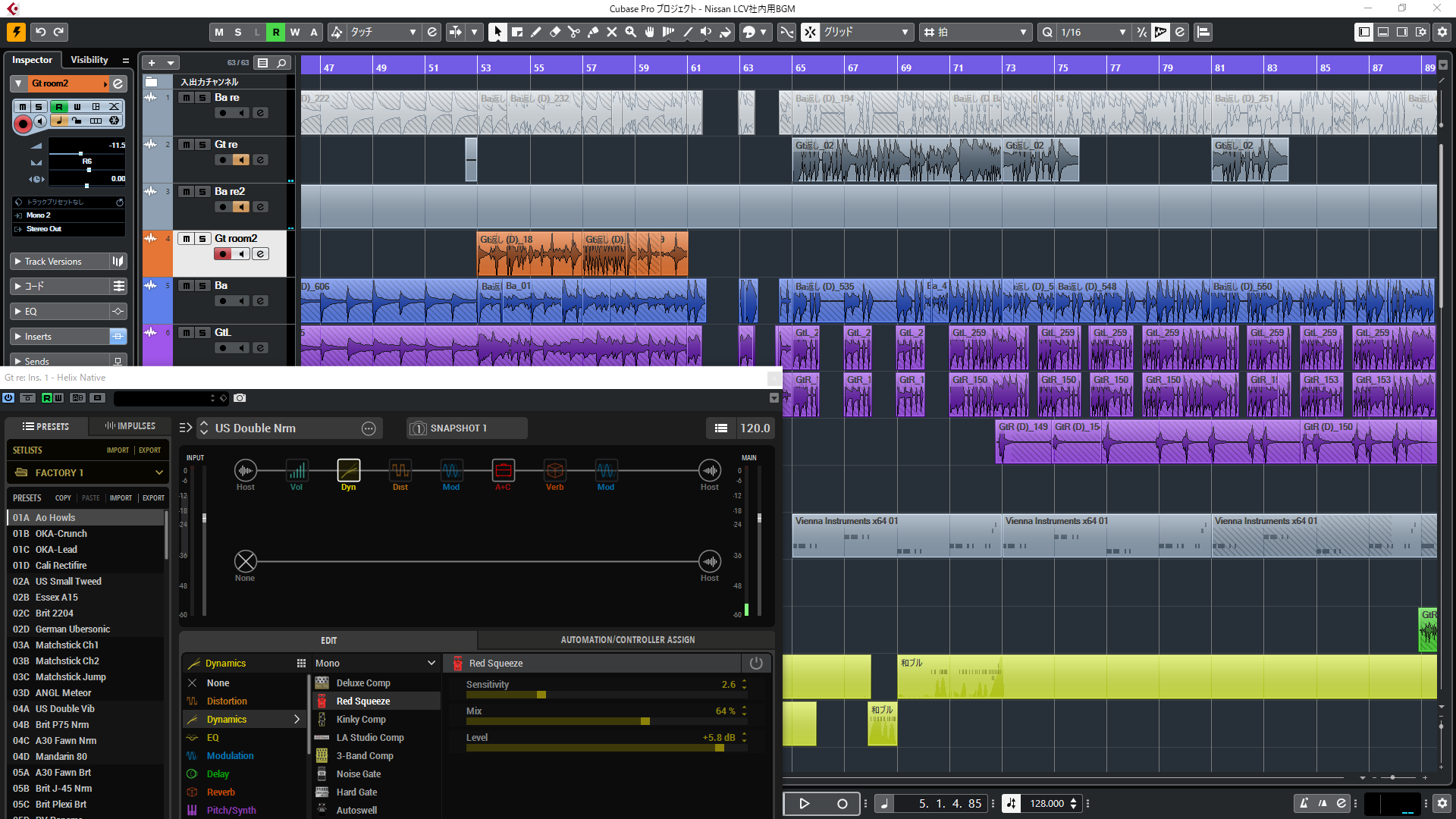1456x819 pixels.
Task: Select the US Small Tweed preset
Action: (68, 582)
